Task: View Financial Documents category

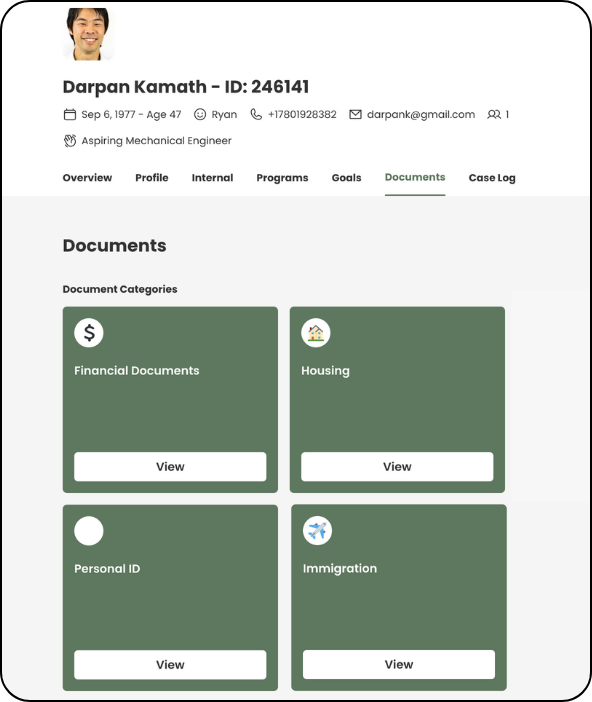Action: click(170, 467)
